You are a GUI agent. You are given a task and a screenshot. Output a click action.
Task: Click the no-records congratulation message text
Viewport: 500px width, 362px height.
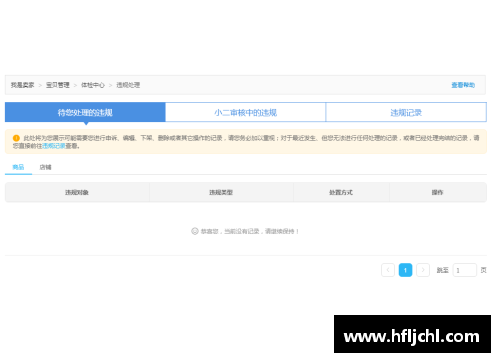pos(250,231)
